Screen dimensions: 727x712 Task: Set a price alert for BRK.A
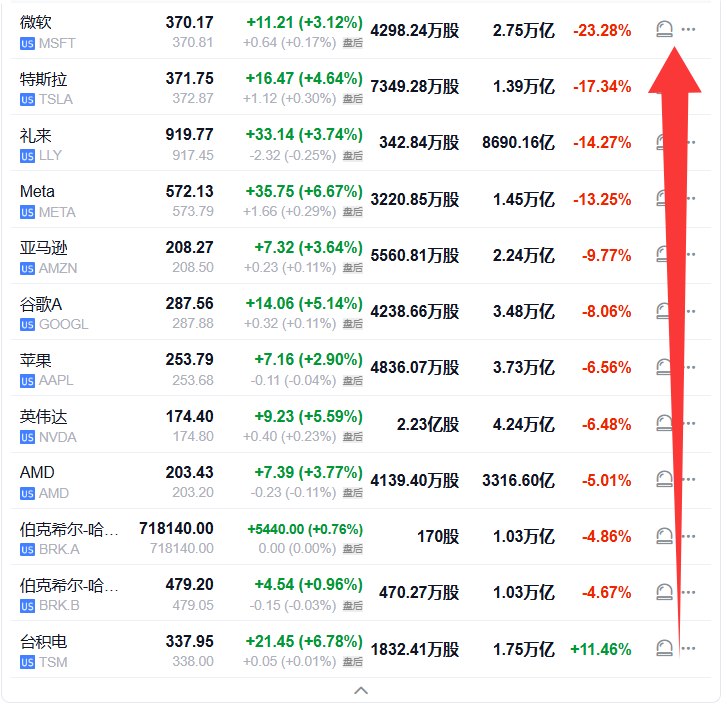tap(664, 536)
